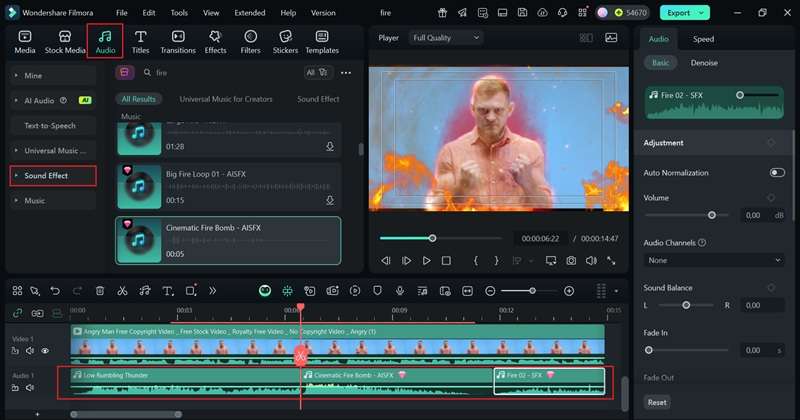800x420 pixels.
Task: Click the text T tool in timeline toolbar
Action: point(167,291)
